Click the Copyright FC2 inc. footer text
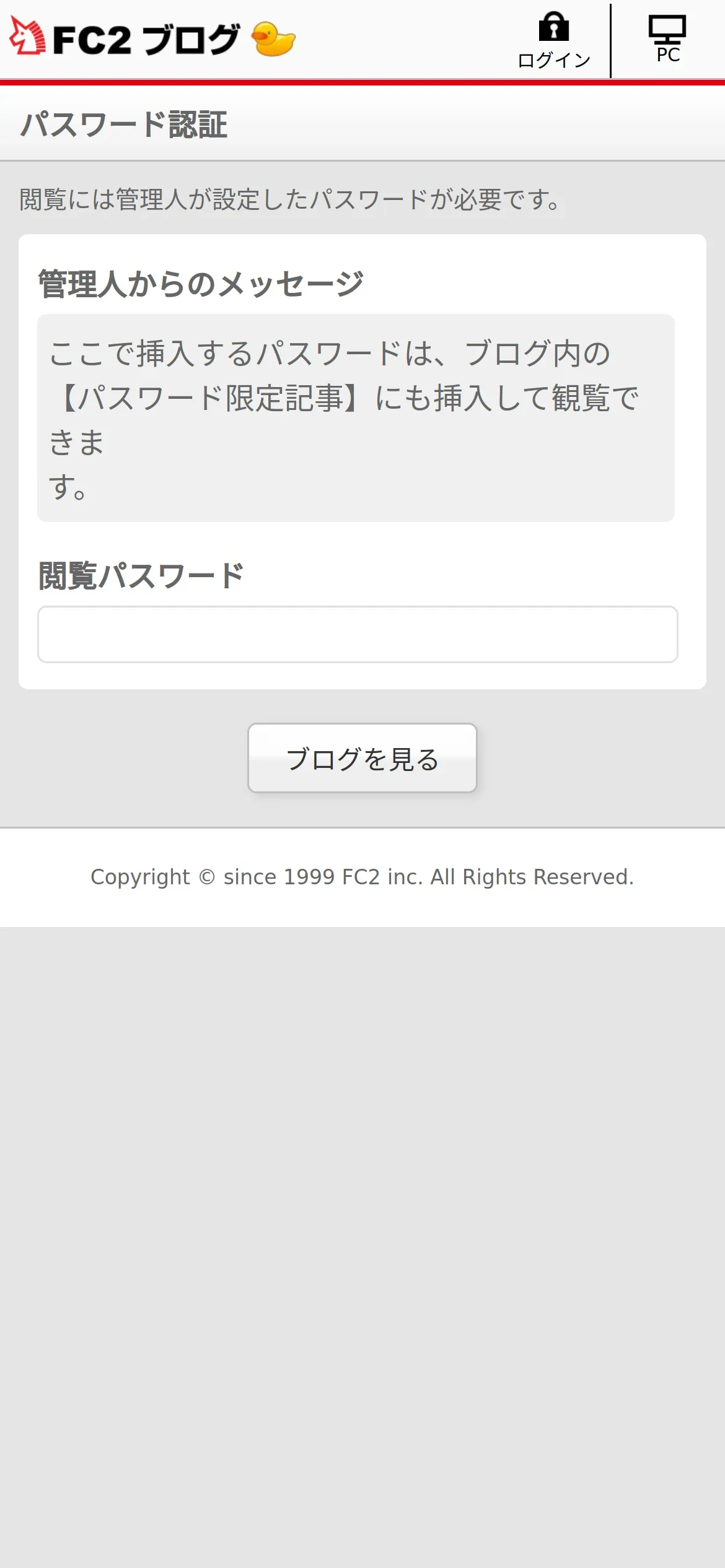This screenshot has height=1568, width=725. click(x=362, y=877)
